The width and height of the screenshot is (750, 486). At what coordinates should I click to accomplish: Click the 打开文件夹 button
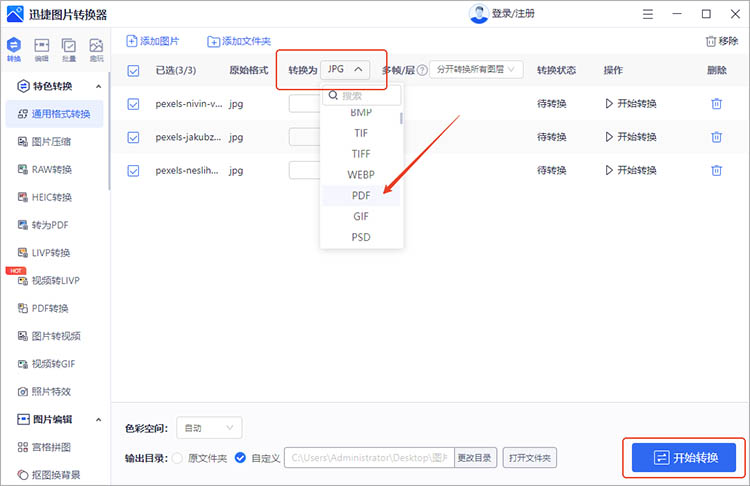click(x=529, y=458)
